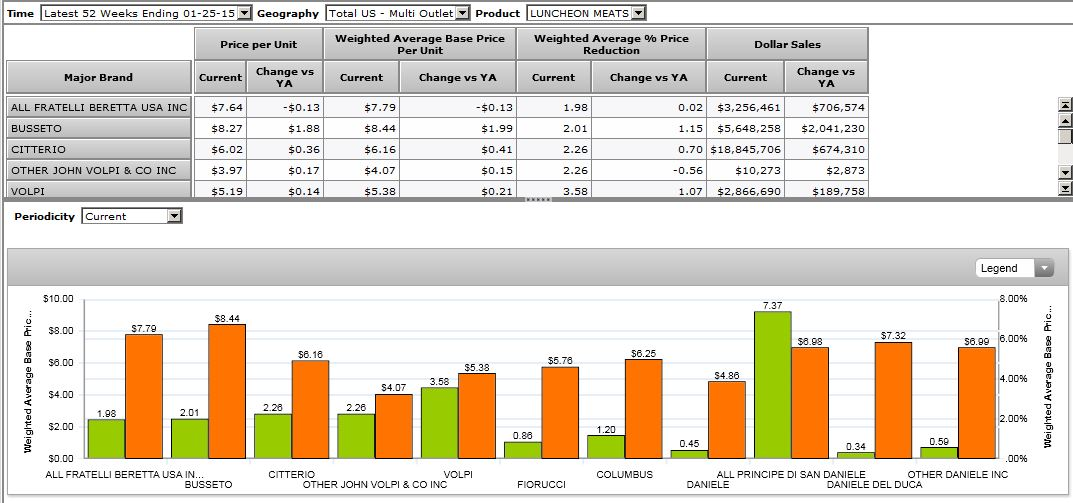Select the CITTERIO brand row label

(98, 149)
